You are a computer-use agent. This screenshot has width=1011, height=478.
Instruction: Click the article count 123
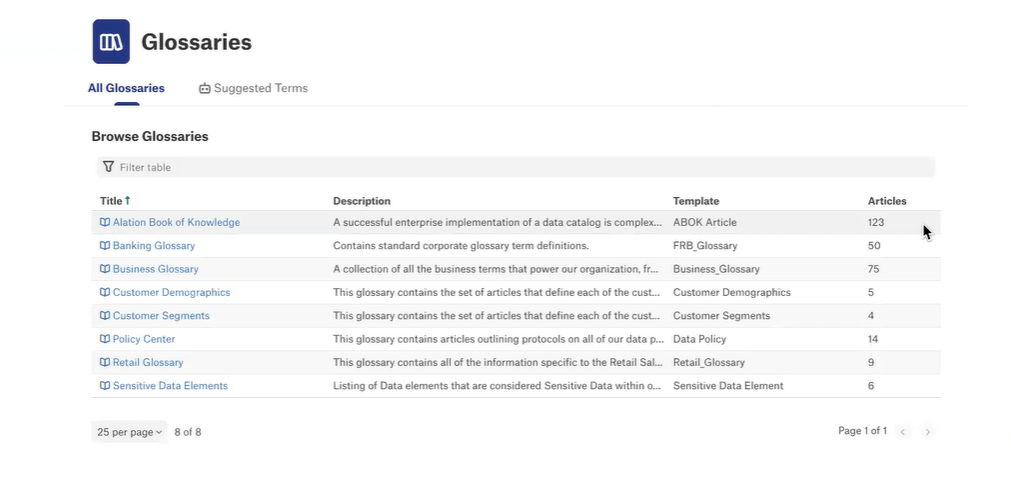click(876, 222)
